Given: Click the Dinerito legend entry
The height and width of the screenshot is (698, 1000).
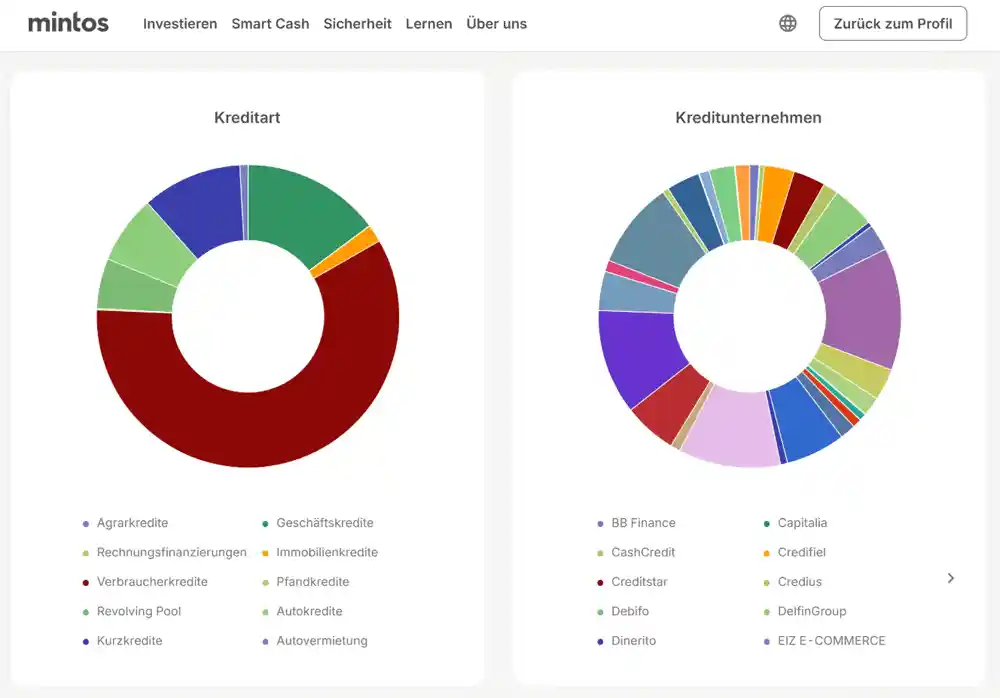Looking at the screenshot, I should point(626,641).
